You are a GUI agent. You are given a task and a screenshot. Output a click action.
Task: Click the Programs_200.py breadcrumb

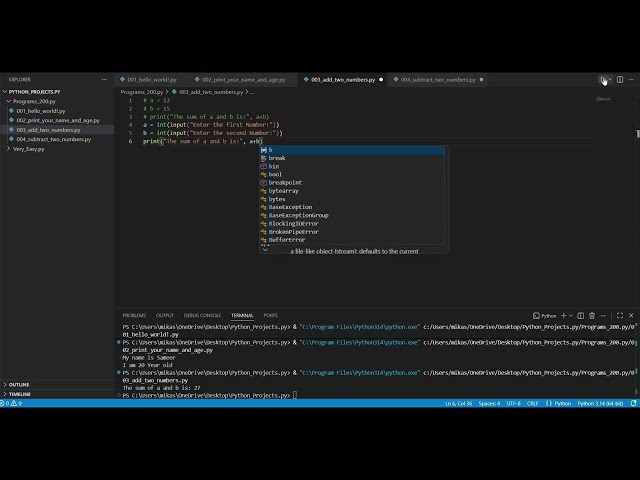point(142,92)
